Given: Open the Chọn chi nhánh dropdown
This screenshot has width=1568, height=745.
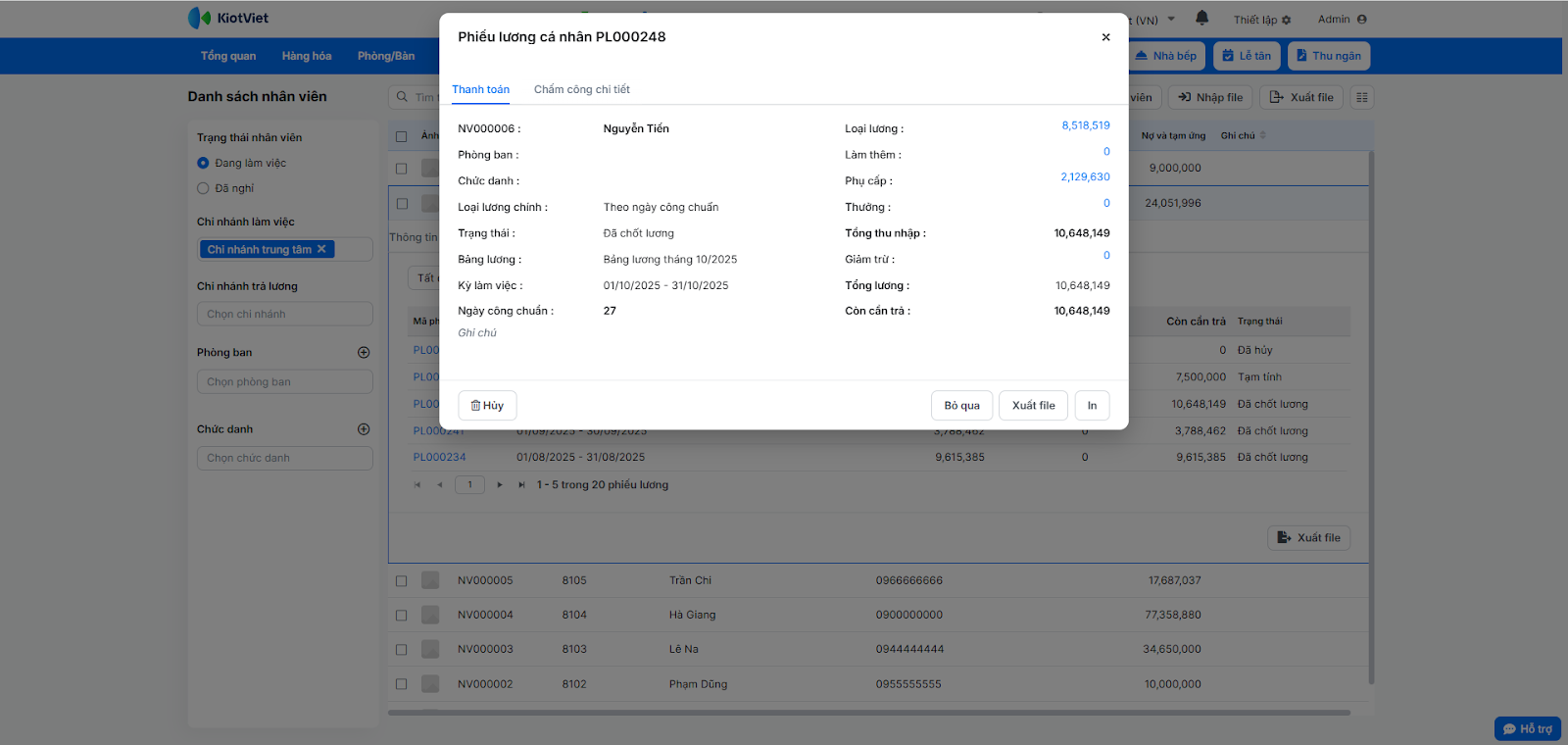Looking at the screenshot, I should pos(285,314).
